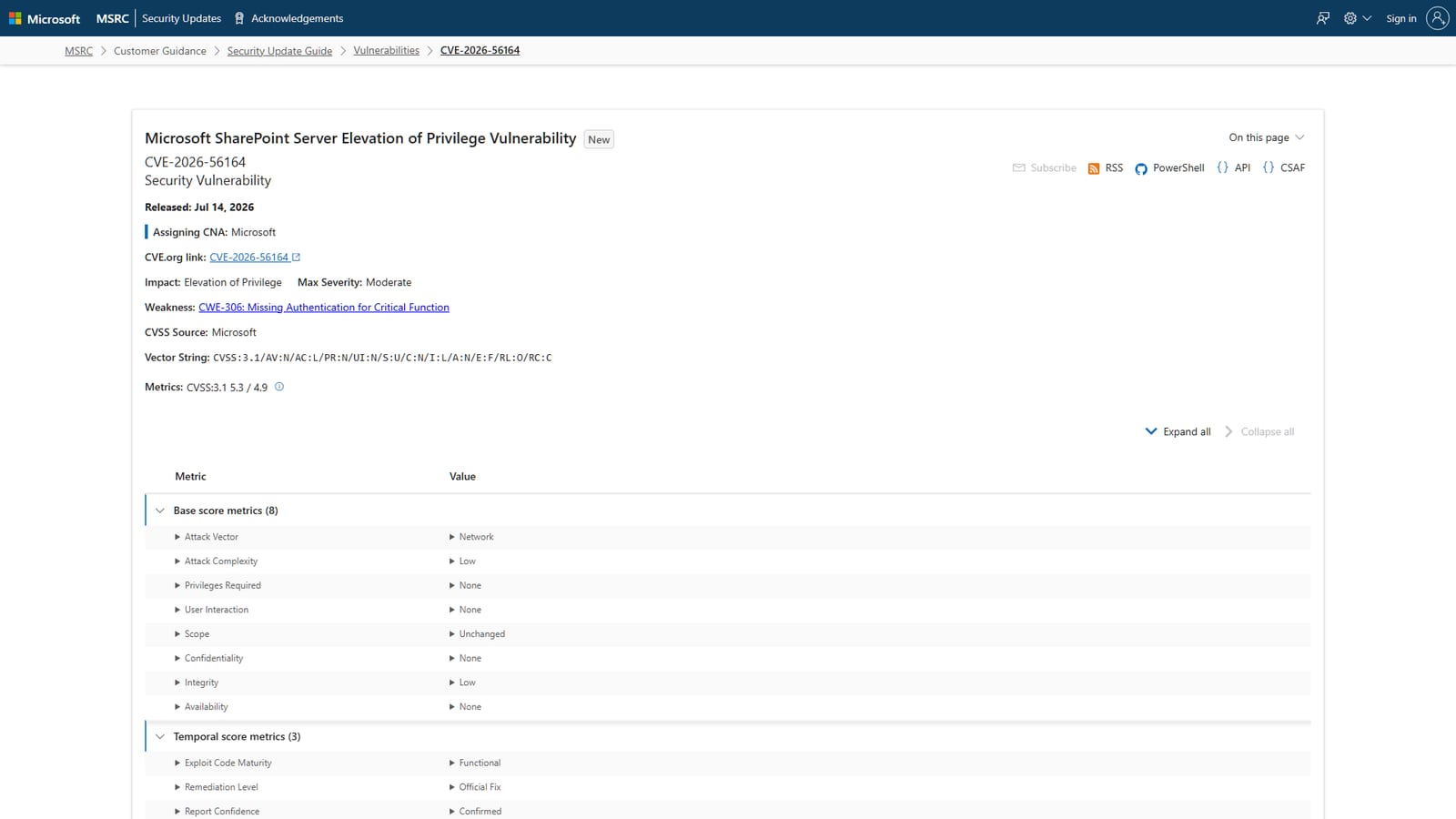Click the user account avatar icon
This screenshot has width=1456, height=819.
(1437, 18)
